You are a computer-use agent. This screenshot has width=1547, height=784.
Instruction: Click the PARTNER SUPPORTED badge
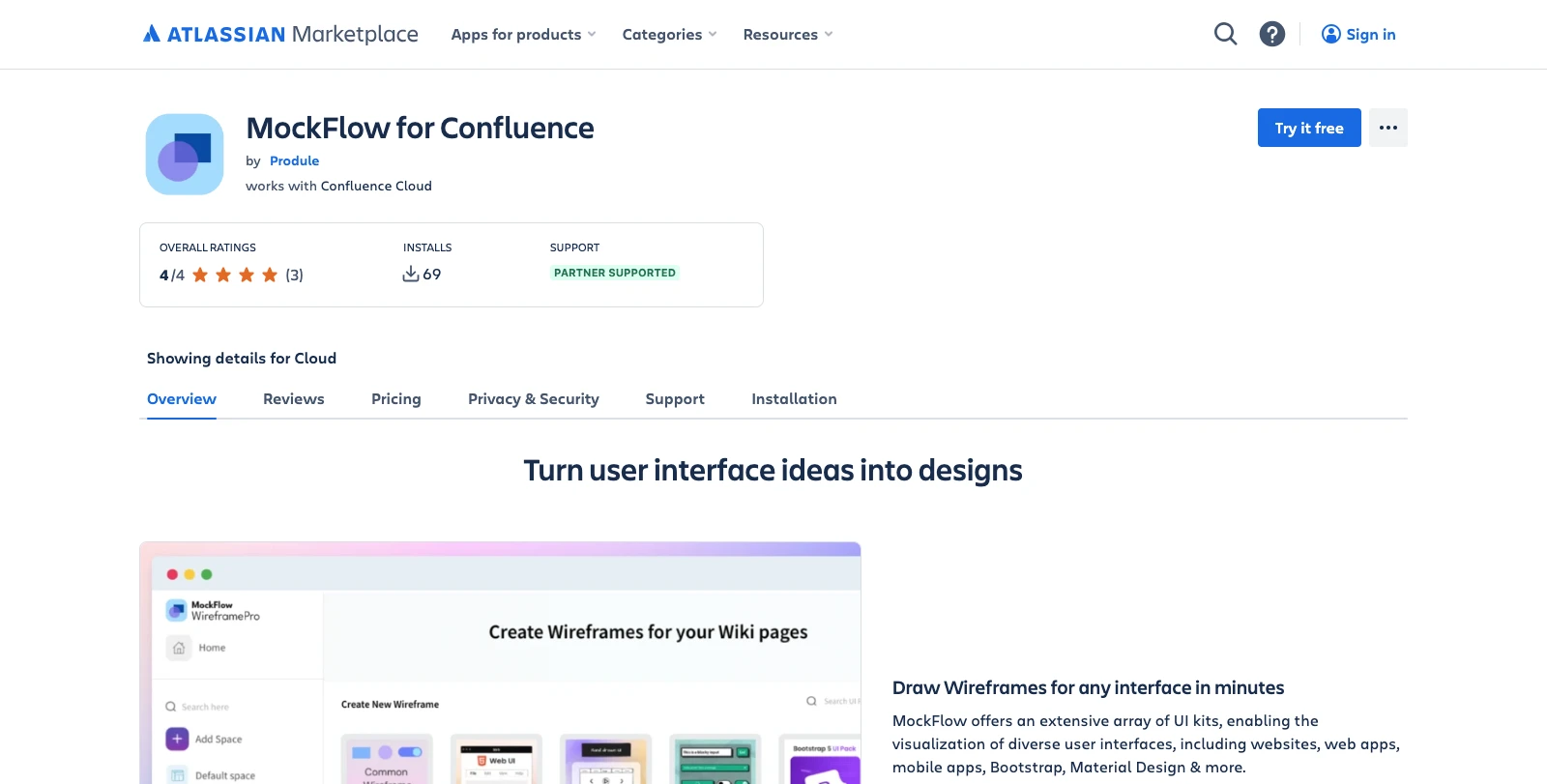(615, 273)
